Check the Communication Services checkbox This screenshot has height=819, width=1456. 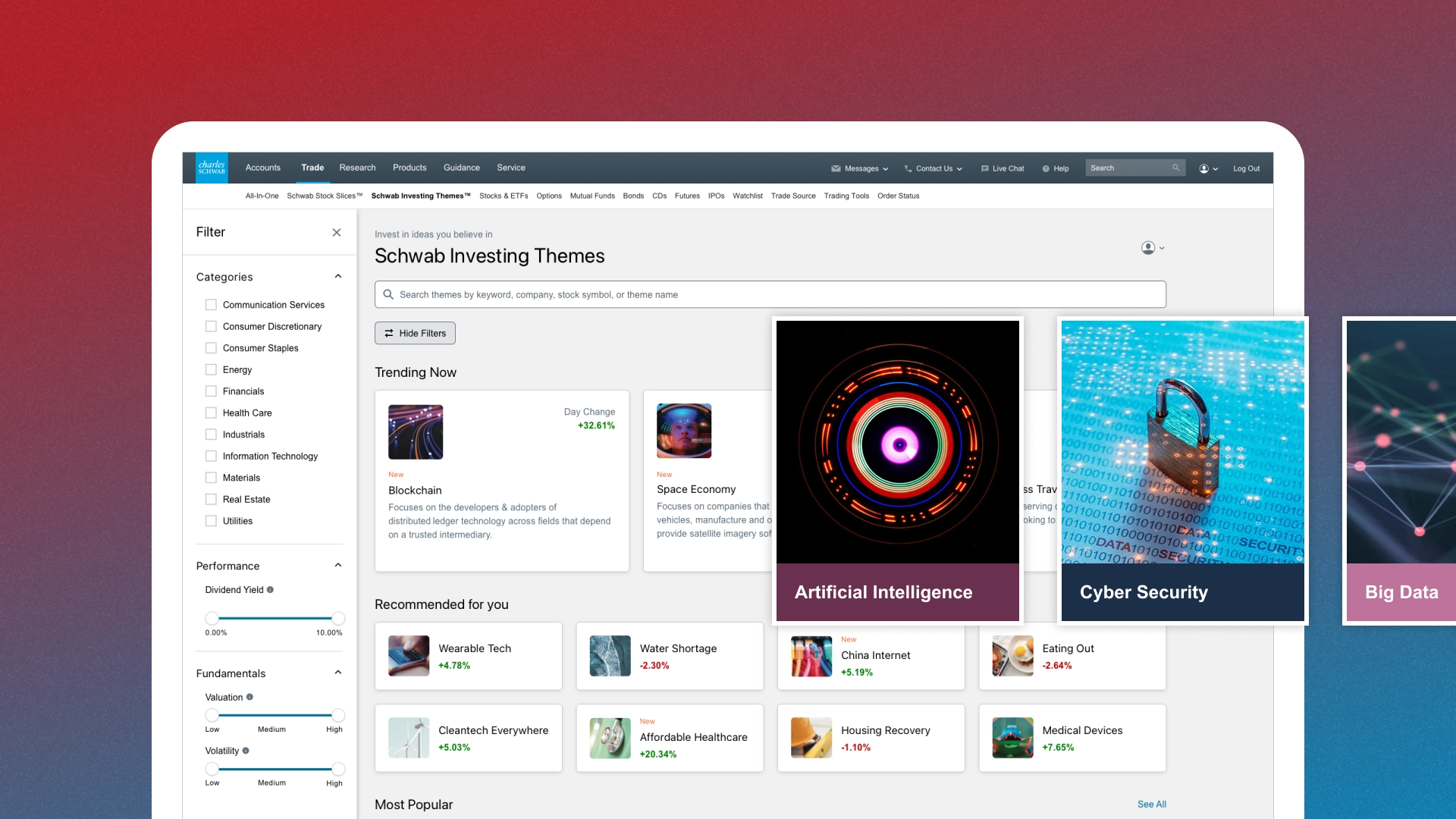click(211, 305)
